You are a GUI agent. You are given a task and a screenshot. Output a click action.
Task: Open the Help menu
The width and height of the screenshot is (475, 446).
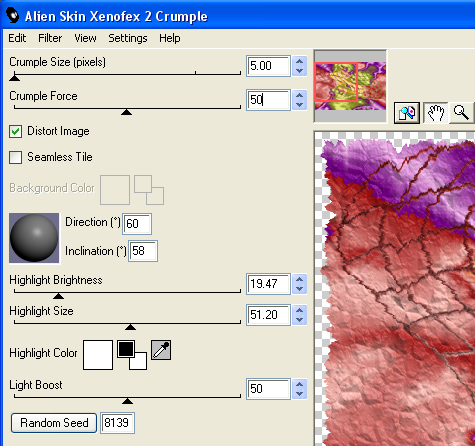point(170,38)
